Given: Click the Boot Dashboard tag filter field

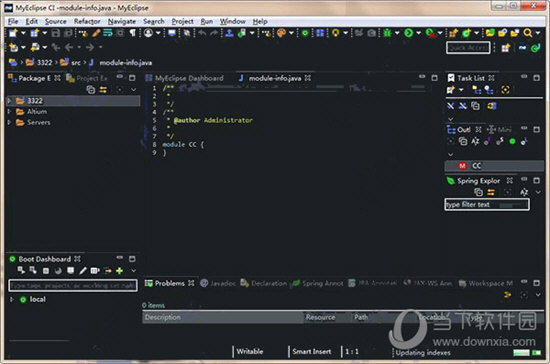Looking at the screenshot, I should pyautogui.click(x=73, y=285).
